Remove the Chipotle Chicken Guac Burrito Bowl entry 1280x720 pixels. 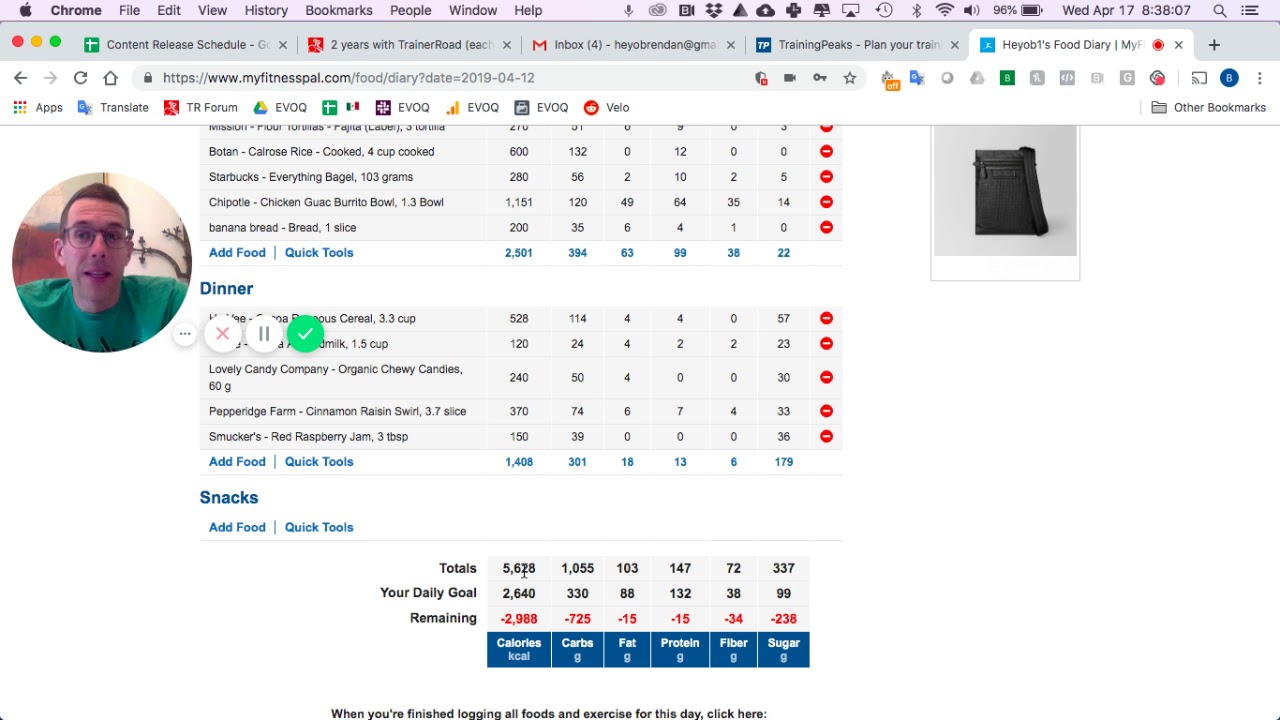(826, 202)
